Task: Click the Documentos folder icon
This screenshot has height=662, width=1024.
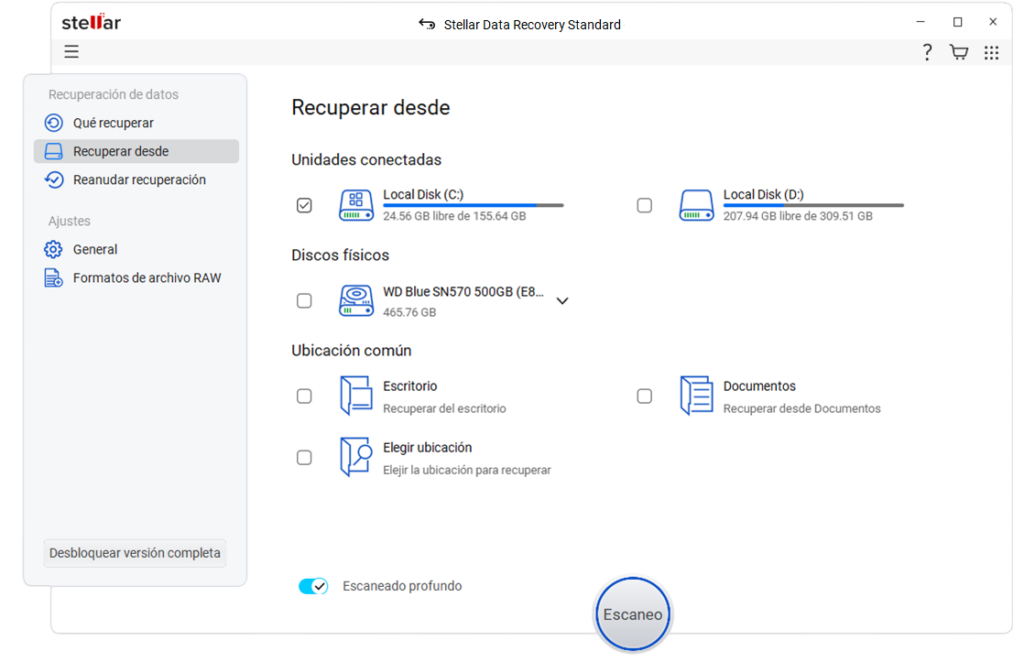Action: tap(696, 396)
